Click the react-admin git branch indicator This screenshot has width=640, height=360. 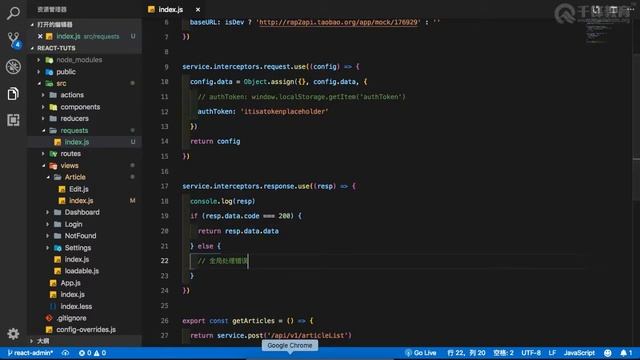tap(30, 353)
